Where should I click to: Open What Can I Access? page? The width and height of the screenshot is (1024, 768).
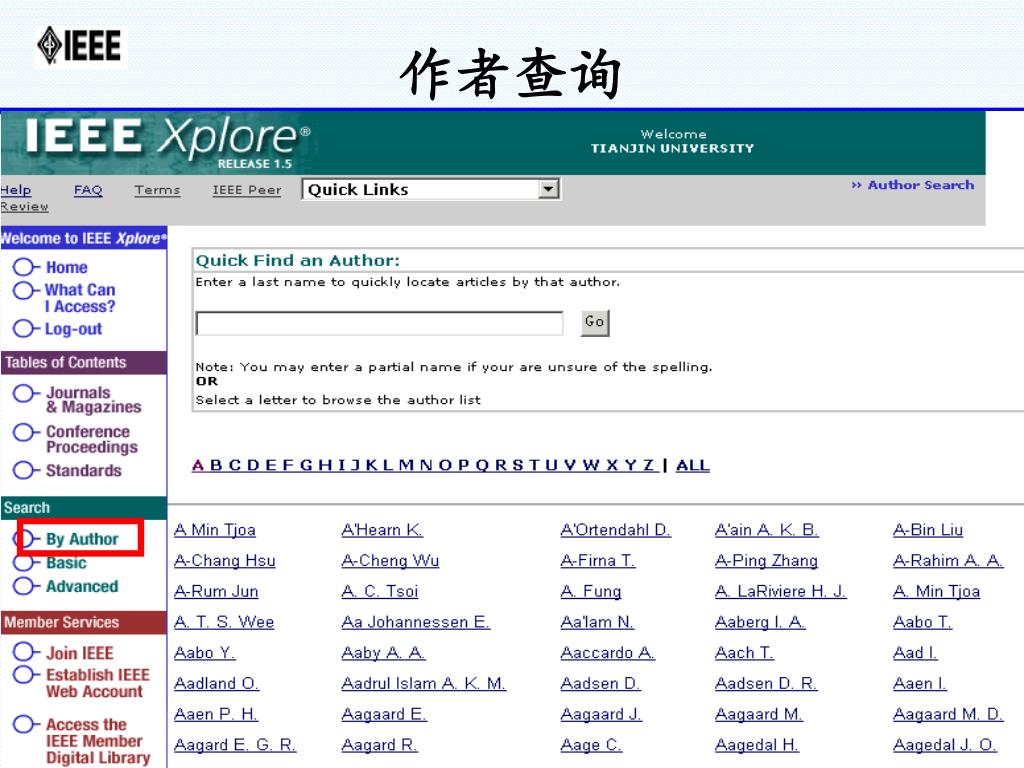coord(80,298)
